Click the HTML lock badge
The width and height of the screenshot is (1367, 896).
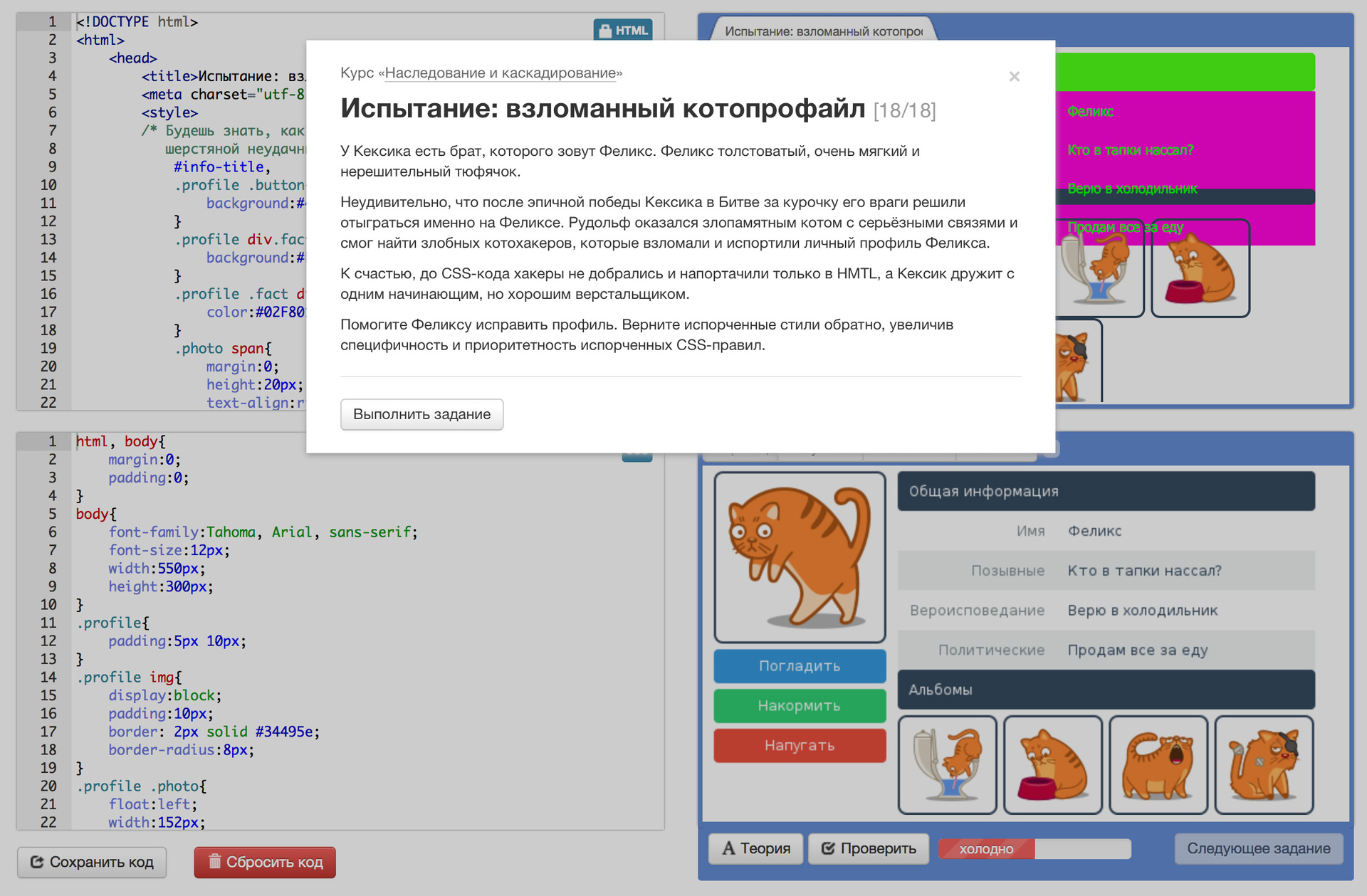[623, 31]
